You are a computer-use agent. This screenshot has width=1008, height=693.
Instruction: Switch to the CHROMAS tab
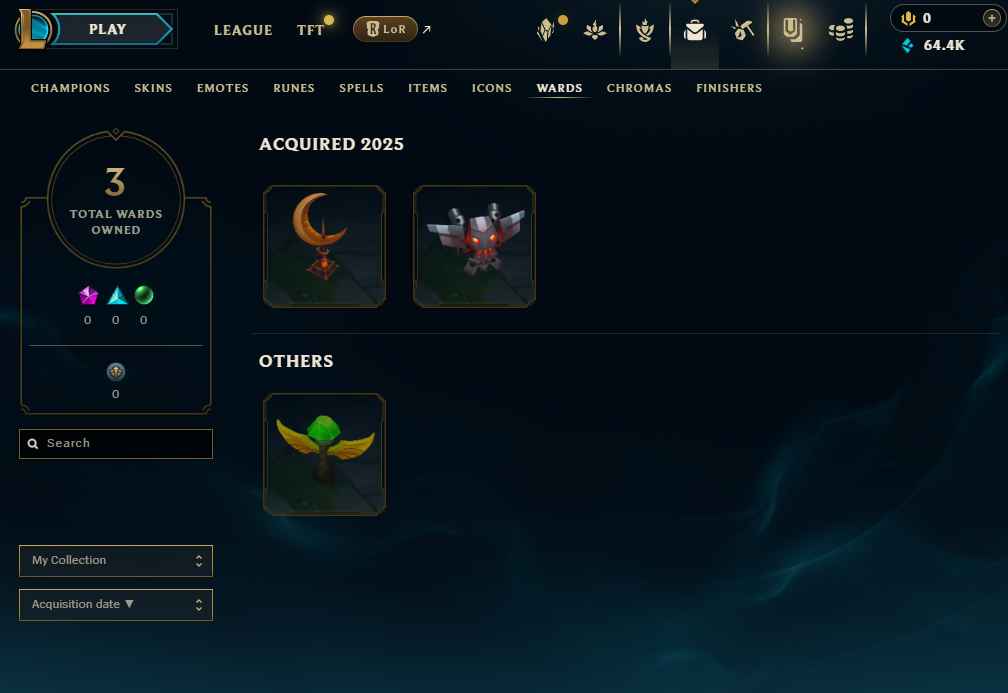(639, 88)
